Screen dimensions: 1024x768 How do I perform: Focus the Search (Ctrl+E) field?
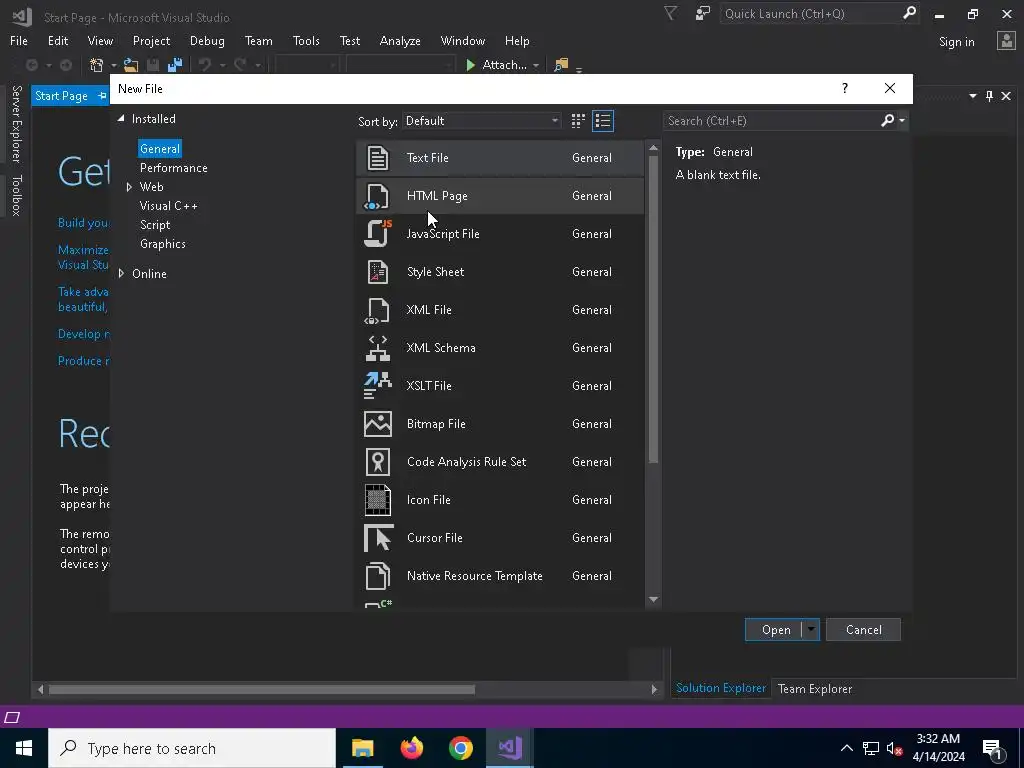(x=771, y=121)
